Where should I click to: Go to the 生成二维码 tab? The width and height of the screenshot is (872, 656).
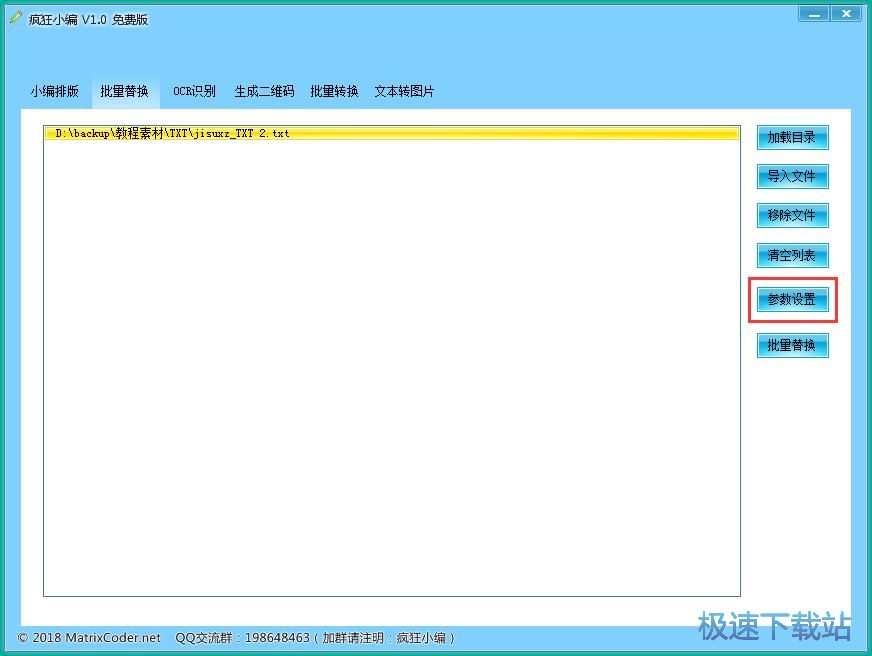264,91
